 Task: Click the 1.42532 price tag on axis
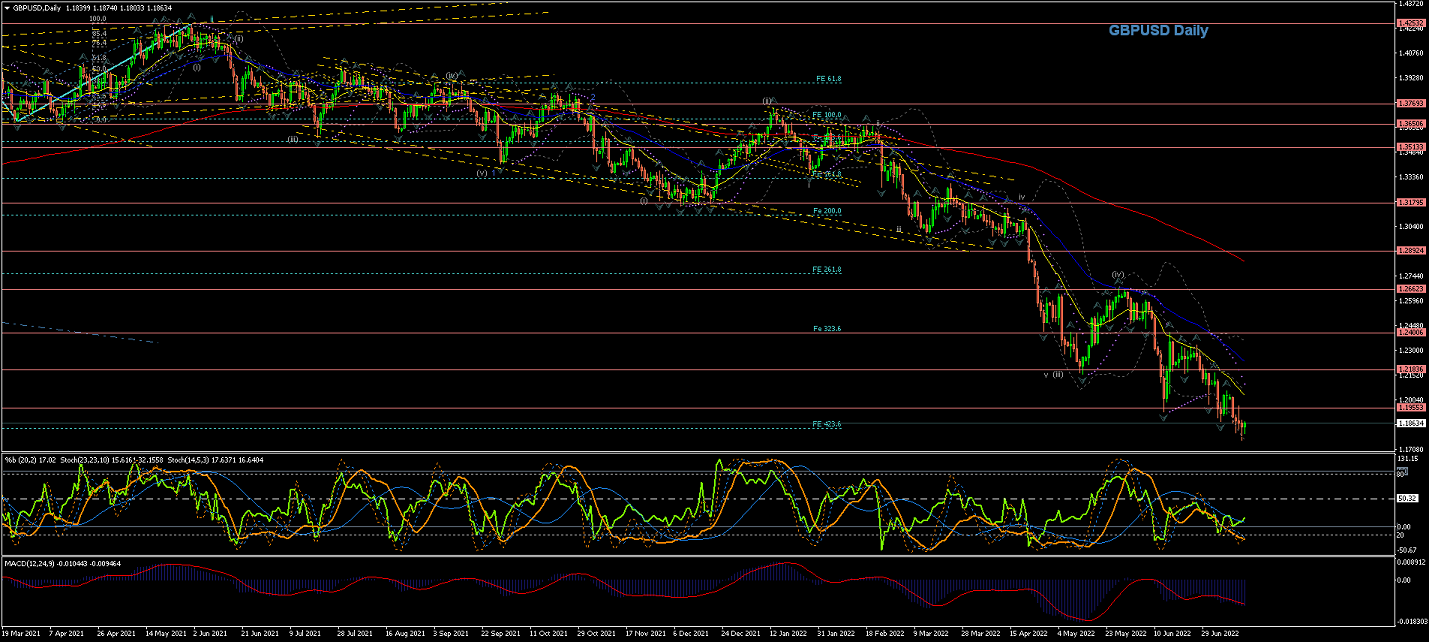point(1412,23)
